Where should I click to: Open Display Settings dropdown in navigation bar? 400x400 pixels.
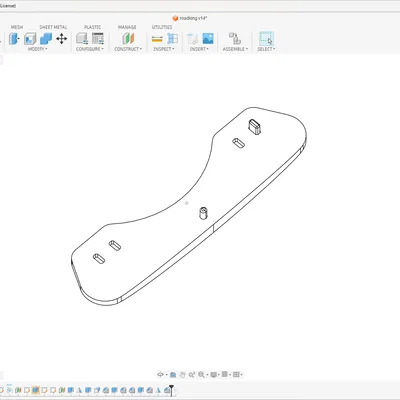click(x=215, y=375)
